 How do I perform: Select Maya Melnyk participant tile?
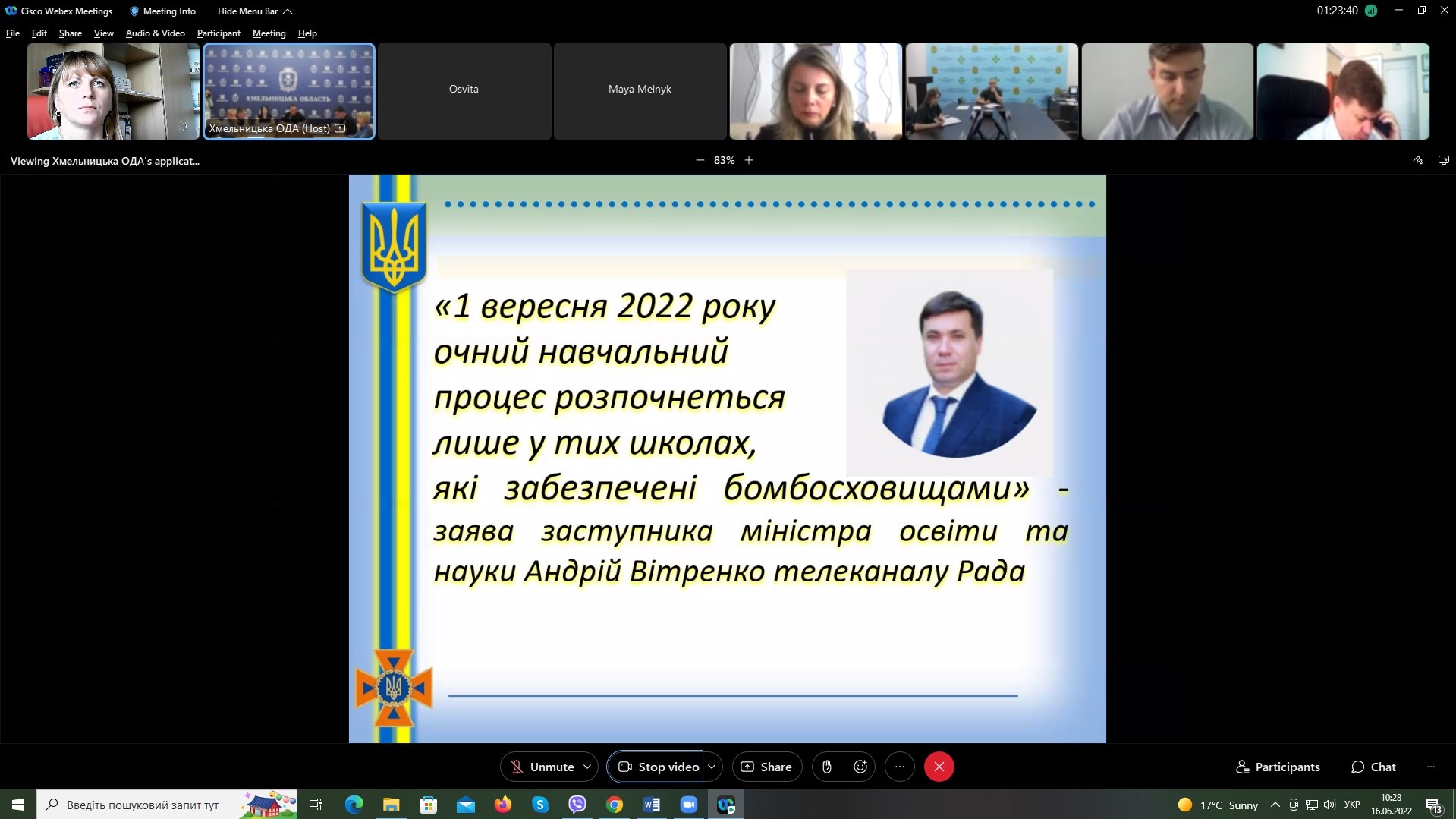pyautogui.click(x=640, y=91)
